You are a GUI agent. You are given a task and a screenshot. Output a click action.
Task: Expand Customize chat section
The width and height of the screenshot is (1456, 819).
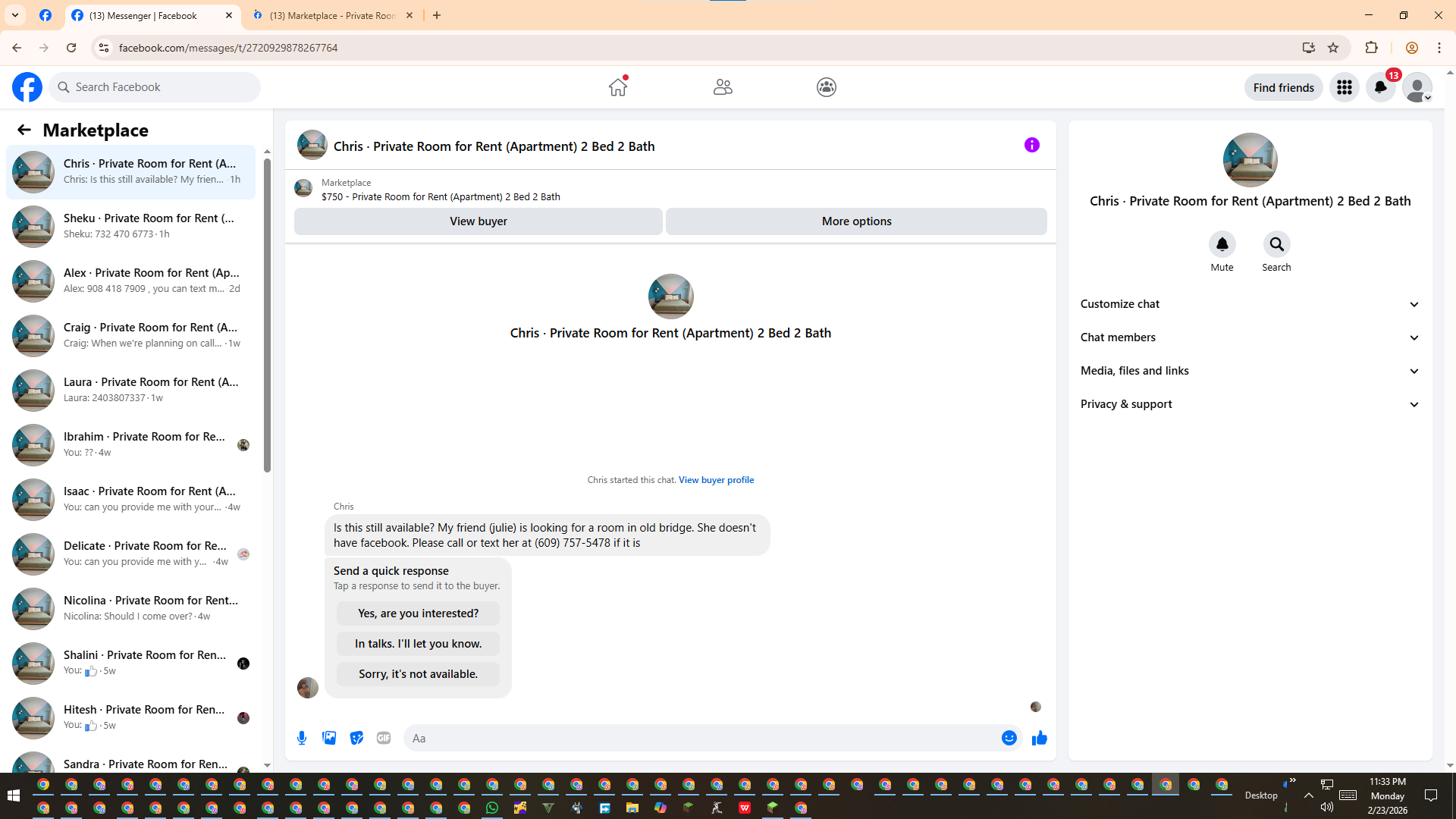coord(1249,304)
